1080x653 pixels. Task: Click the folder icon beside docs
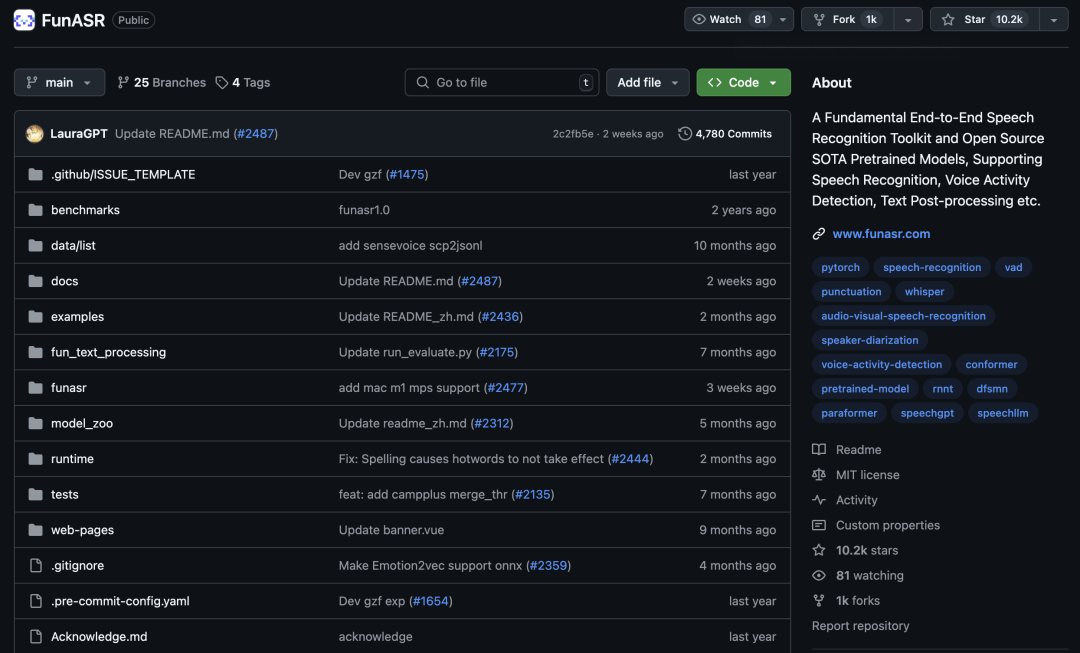(36, 281)
